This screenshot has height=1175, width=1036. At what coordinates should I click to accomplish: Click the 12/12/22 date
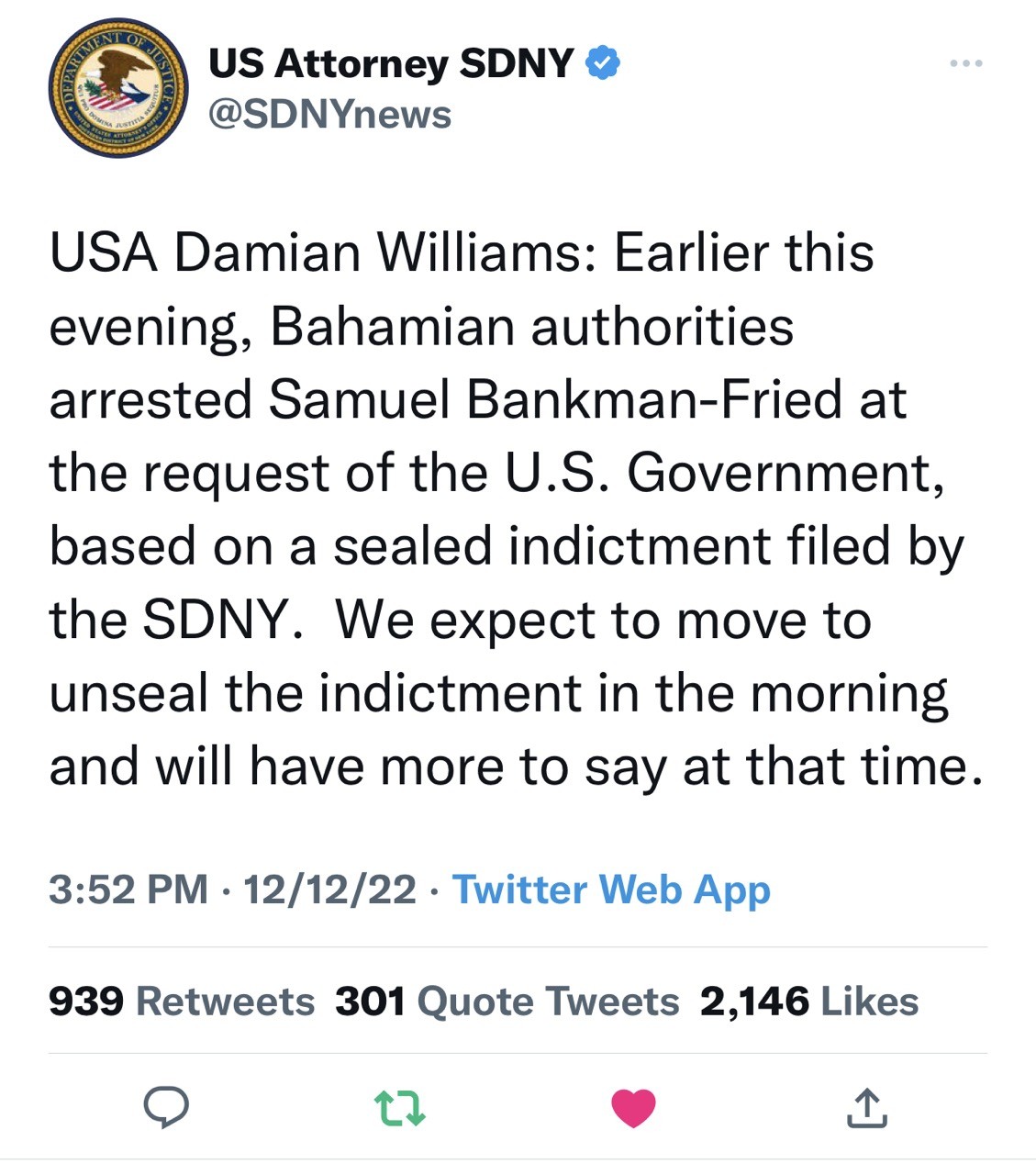click(329, 890)
